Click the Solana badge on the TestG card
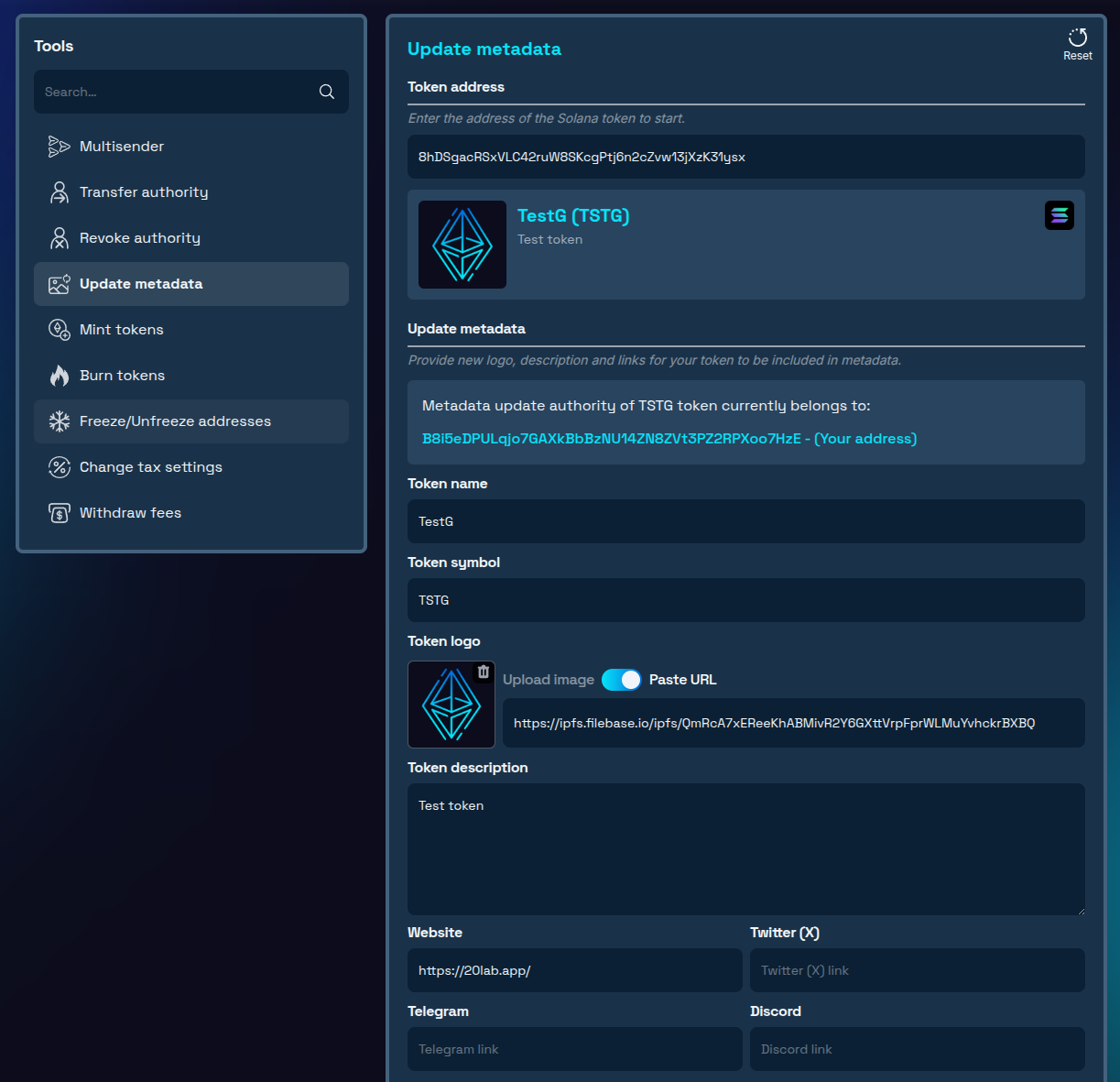Viewport: 1120px width, 1082px height. (1059, 214)
